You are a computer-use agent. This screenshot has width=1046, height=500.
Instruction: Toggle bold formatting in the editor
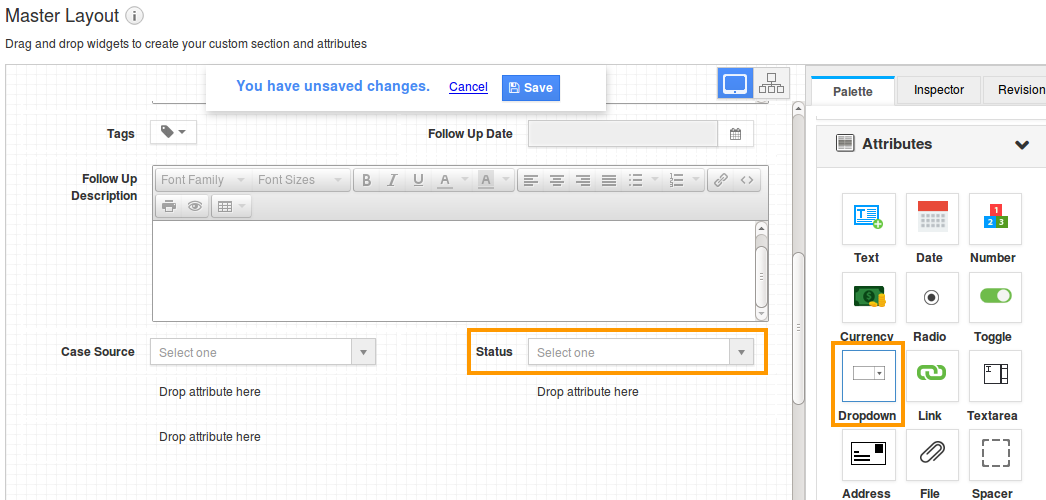[366, 180]
